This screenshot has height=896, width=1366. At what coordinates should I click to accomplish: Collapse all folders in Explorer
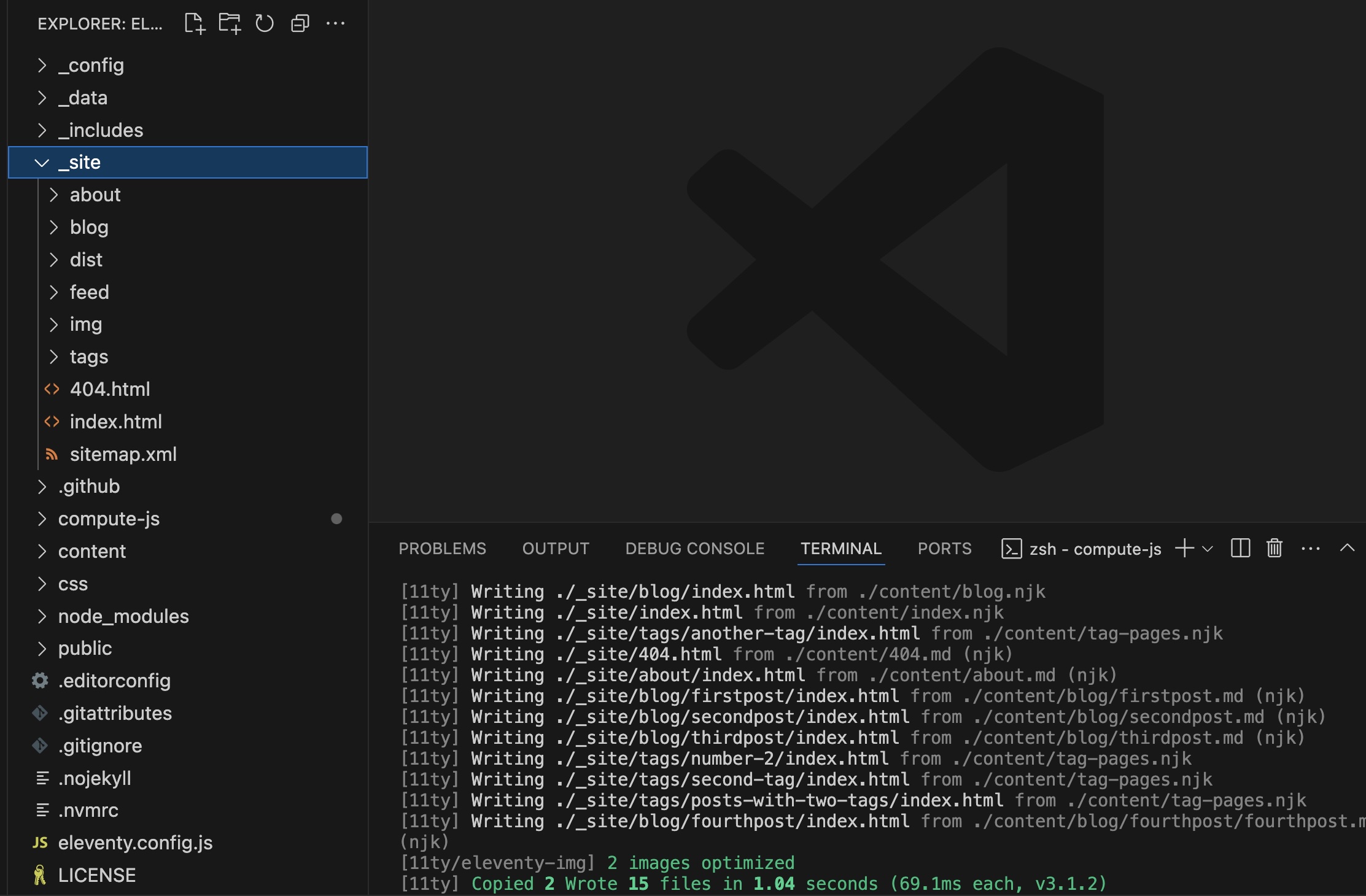pyautogui.click(x=300, y=23)
